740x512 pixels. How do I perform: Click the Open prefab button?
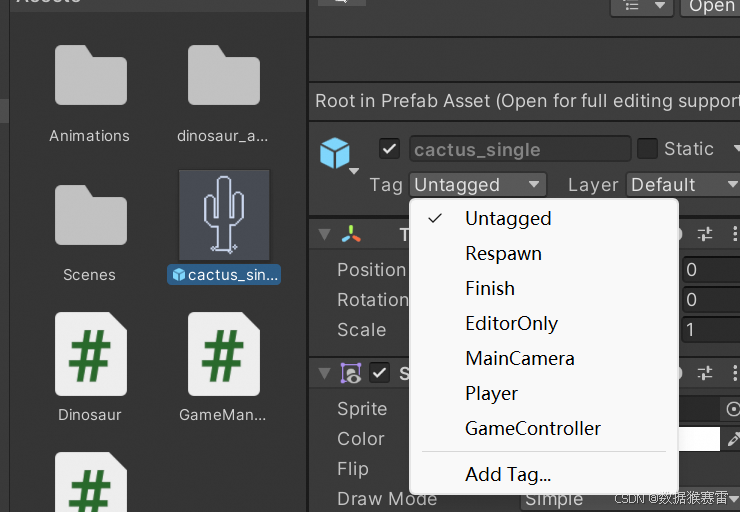coord(710,7)
